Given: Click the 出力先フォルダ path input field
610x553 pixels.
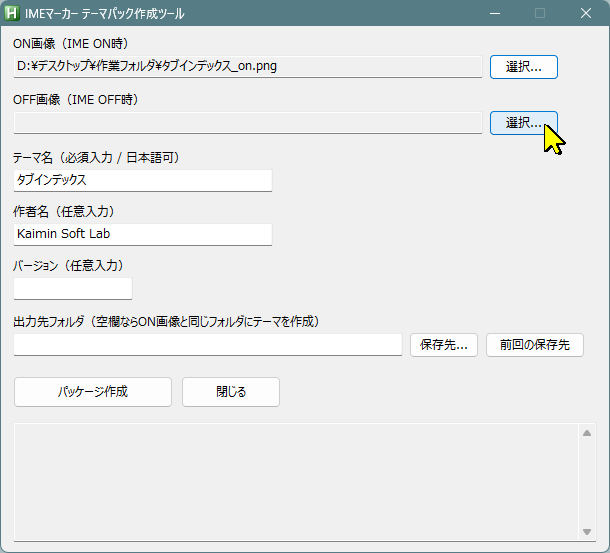Looking at the screenshot, I should click(208, 344).
